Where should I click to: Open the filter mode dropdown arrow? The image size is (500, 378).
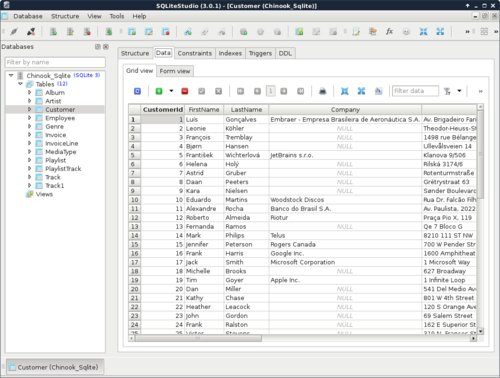[x=459, y=91]
